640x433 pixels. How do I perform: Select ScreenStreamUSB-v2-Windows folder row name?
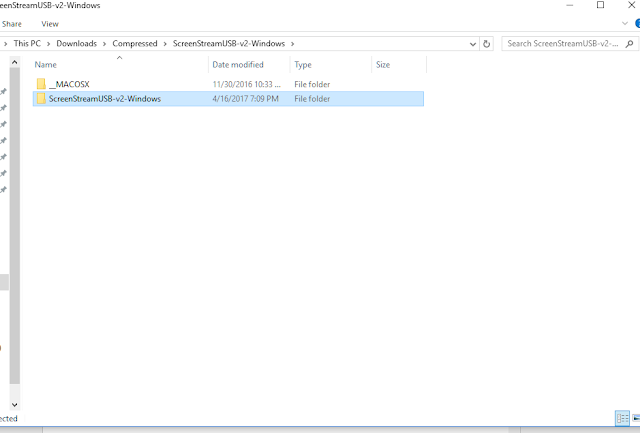105,98
